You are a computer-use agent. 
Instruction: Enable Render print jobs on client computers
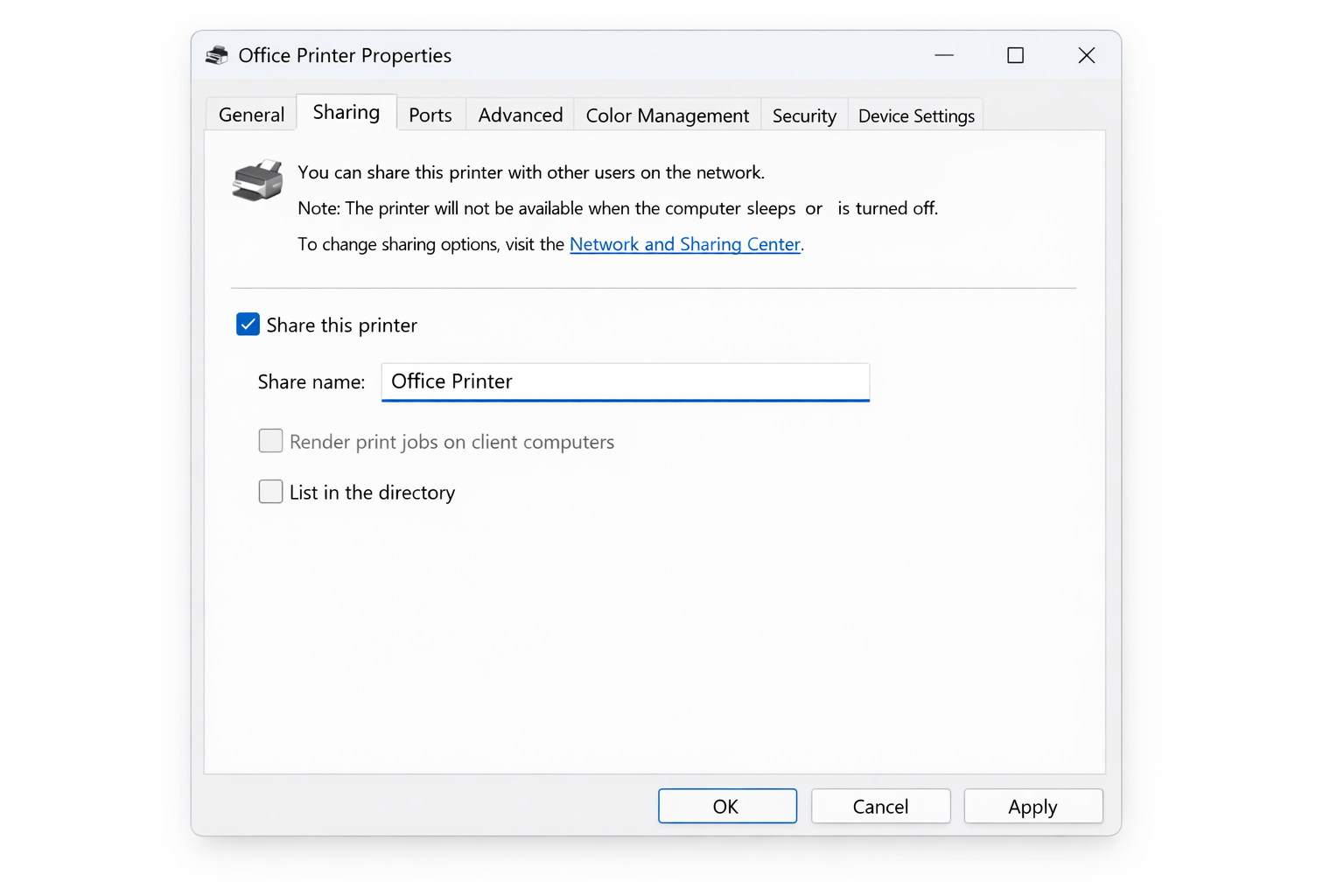[x=270, y=441]
